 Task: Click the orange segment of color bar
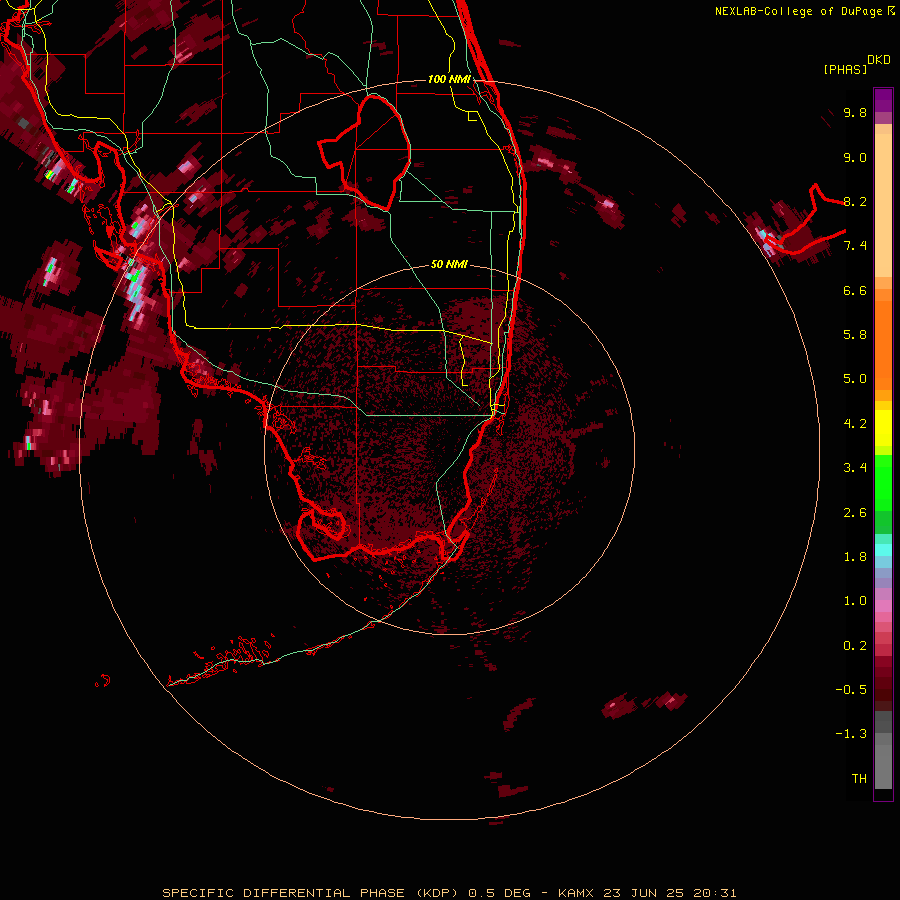point(883,344)
